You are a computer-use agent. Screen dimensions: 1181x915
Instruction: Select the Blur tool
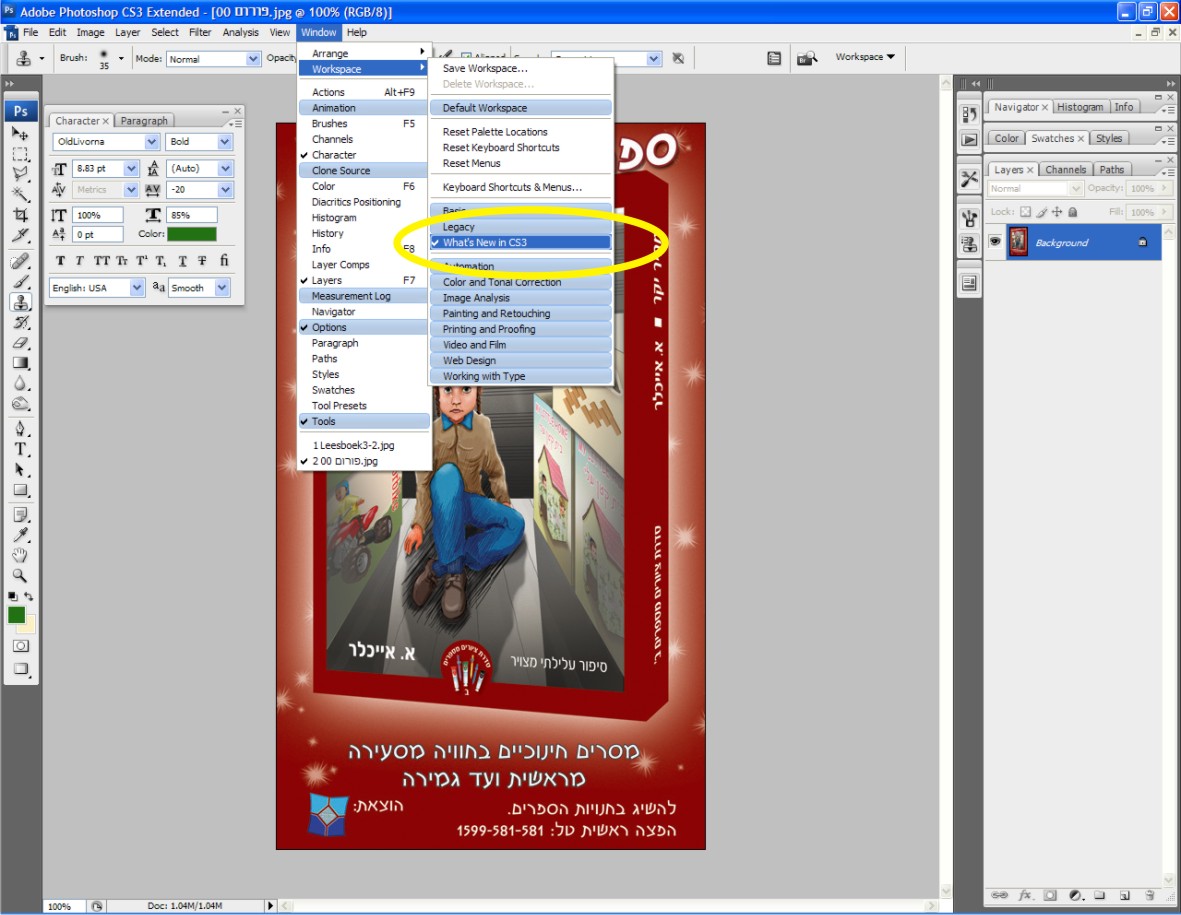pos(20,383)
